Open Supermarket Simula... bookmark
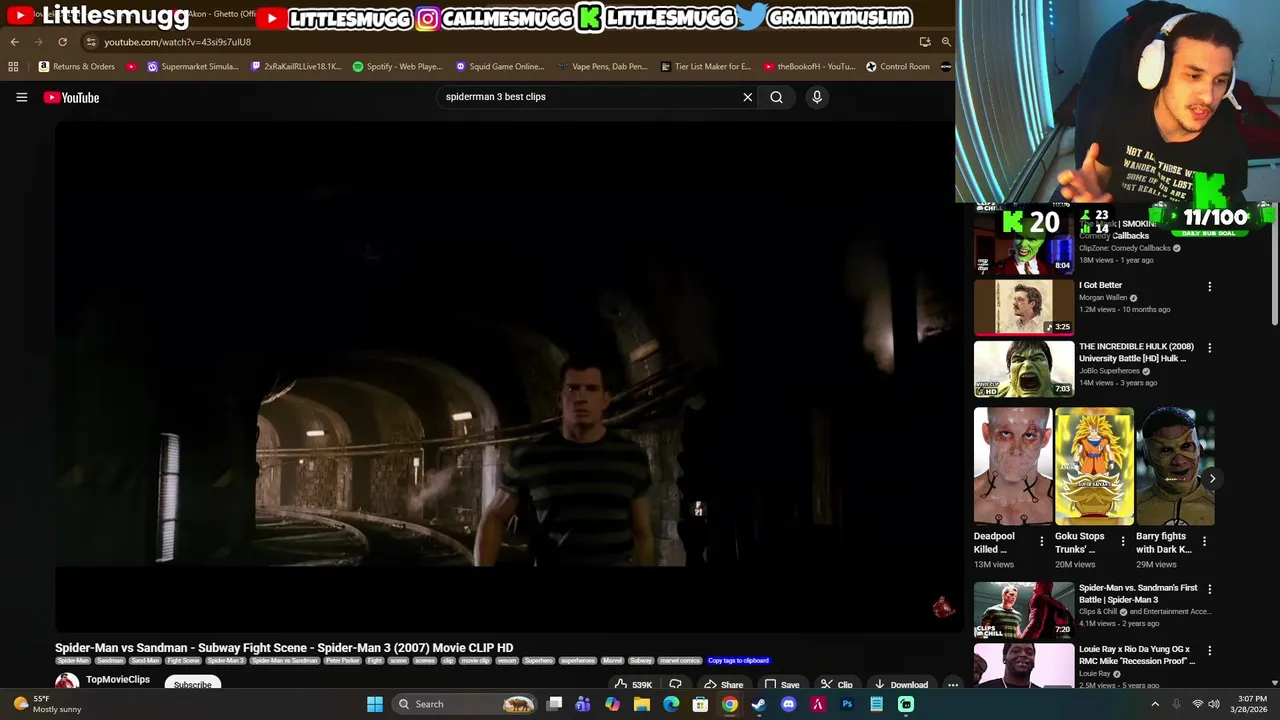 pos(193,67)
